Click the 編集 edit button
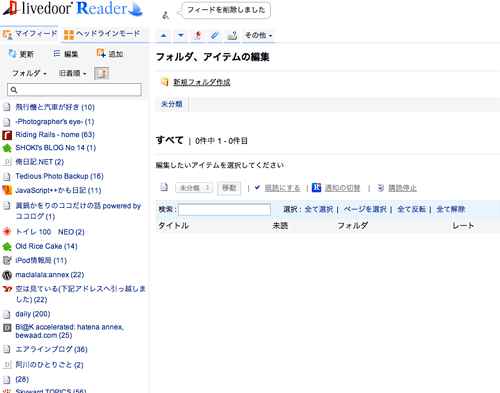The height and width of the screenshot is (393, 500). click(66, 54)
